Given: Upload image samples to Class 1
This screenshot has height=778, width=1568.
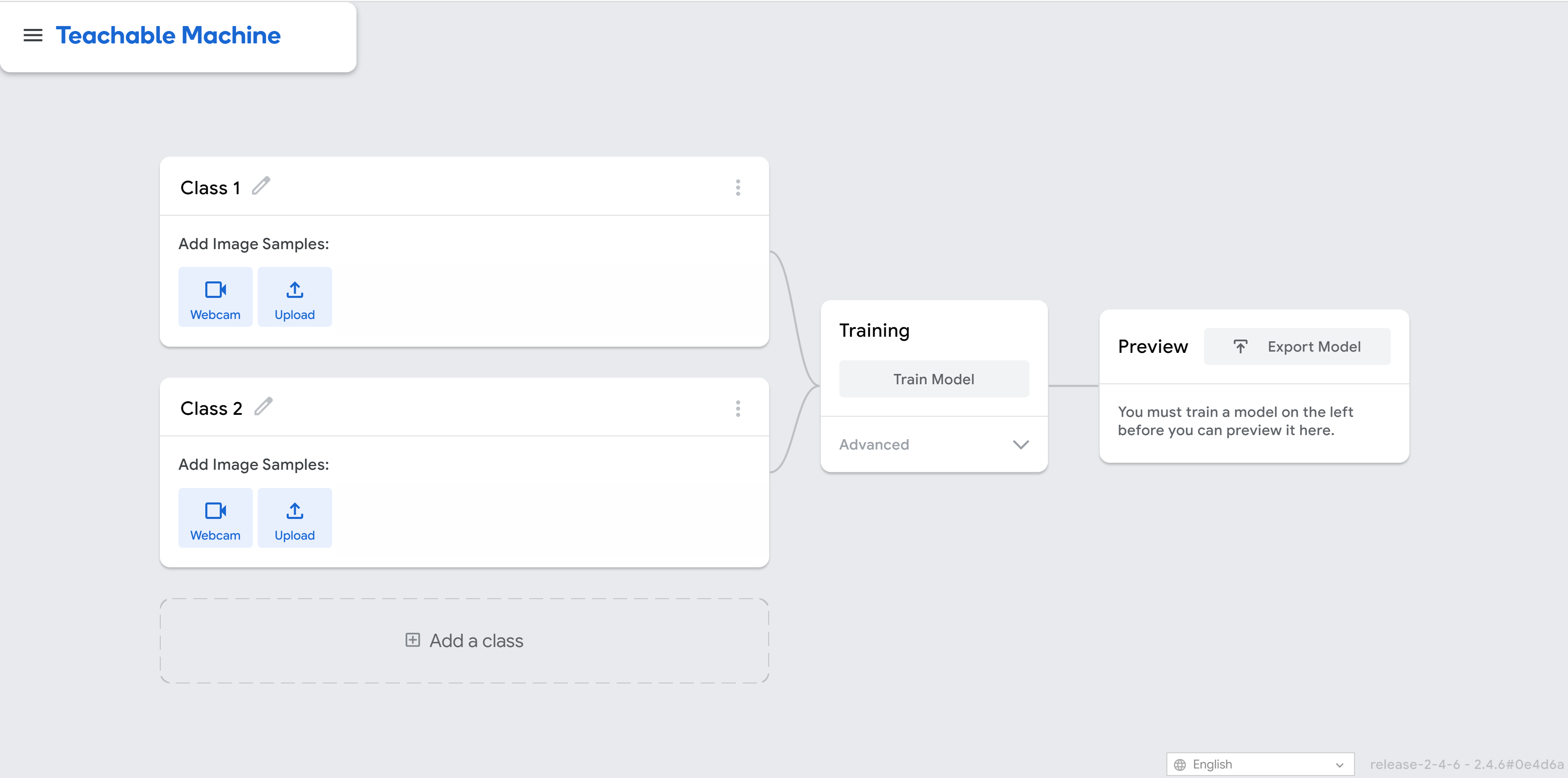Looking at the screenshot, I should pyautogui.click(x=294, y=297).
